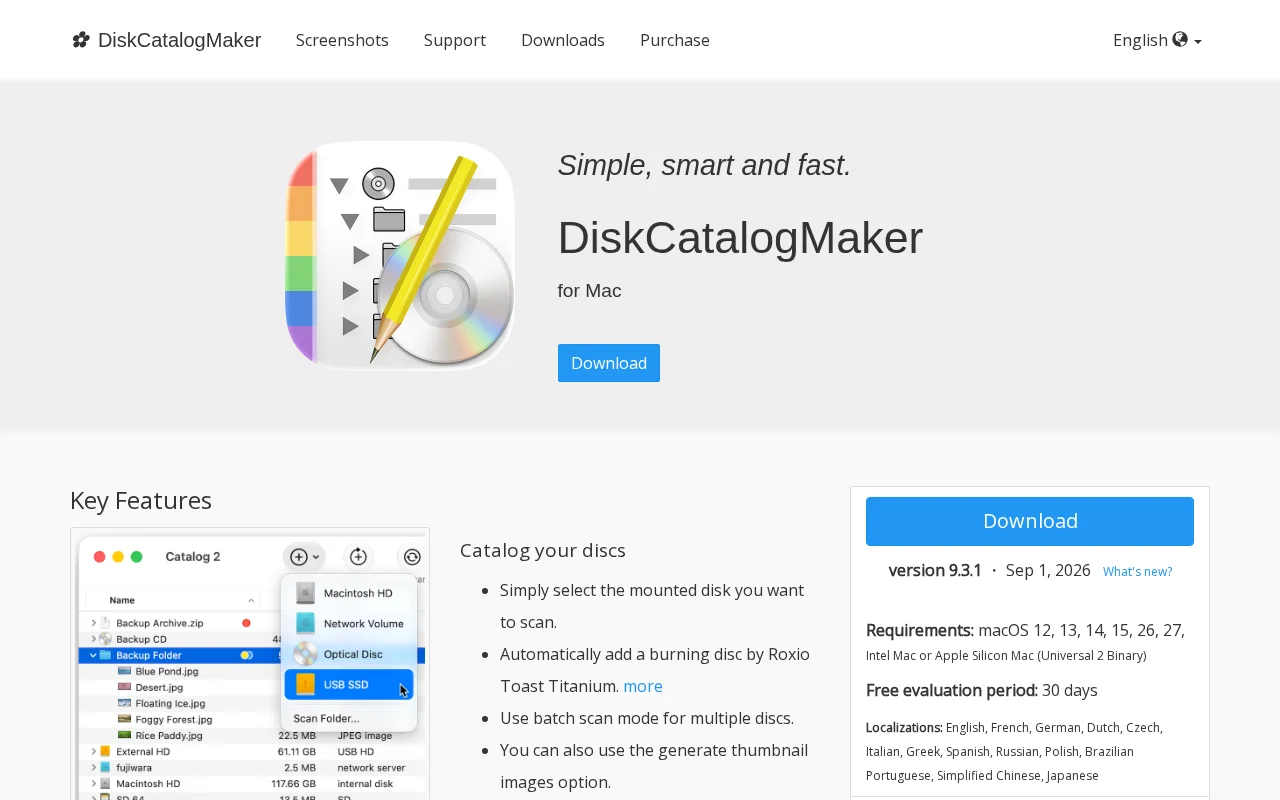Go to the Support page

[455, 40]
